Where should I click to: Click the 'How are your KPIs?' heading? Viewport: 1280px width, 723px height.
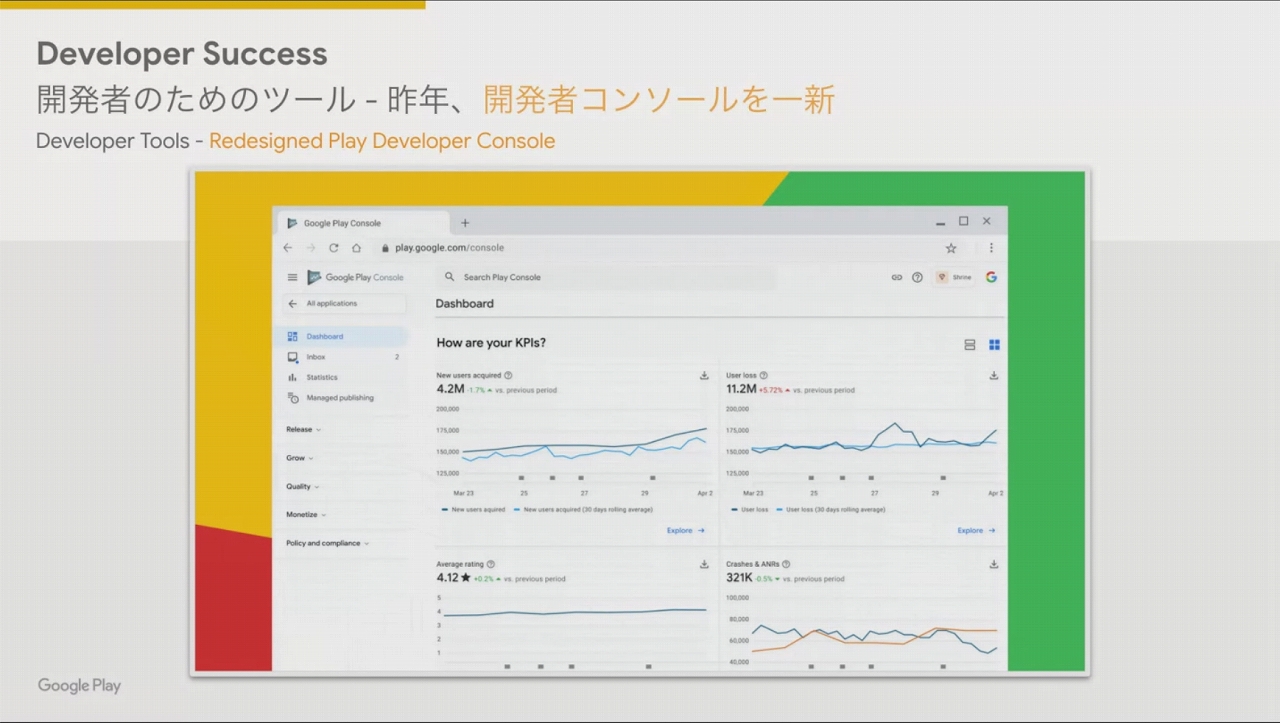[491, 343]
